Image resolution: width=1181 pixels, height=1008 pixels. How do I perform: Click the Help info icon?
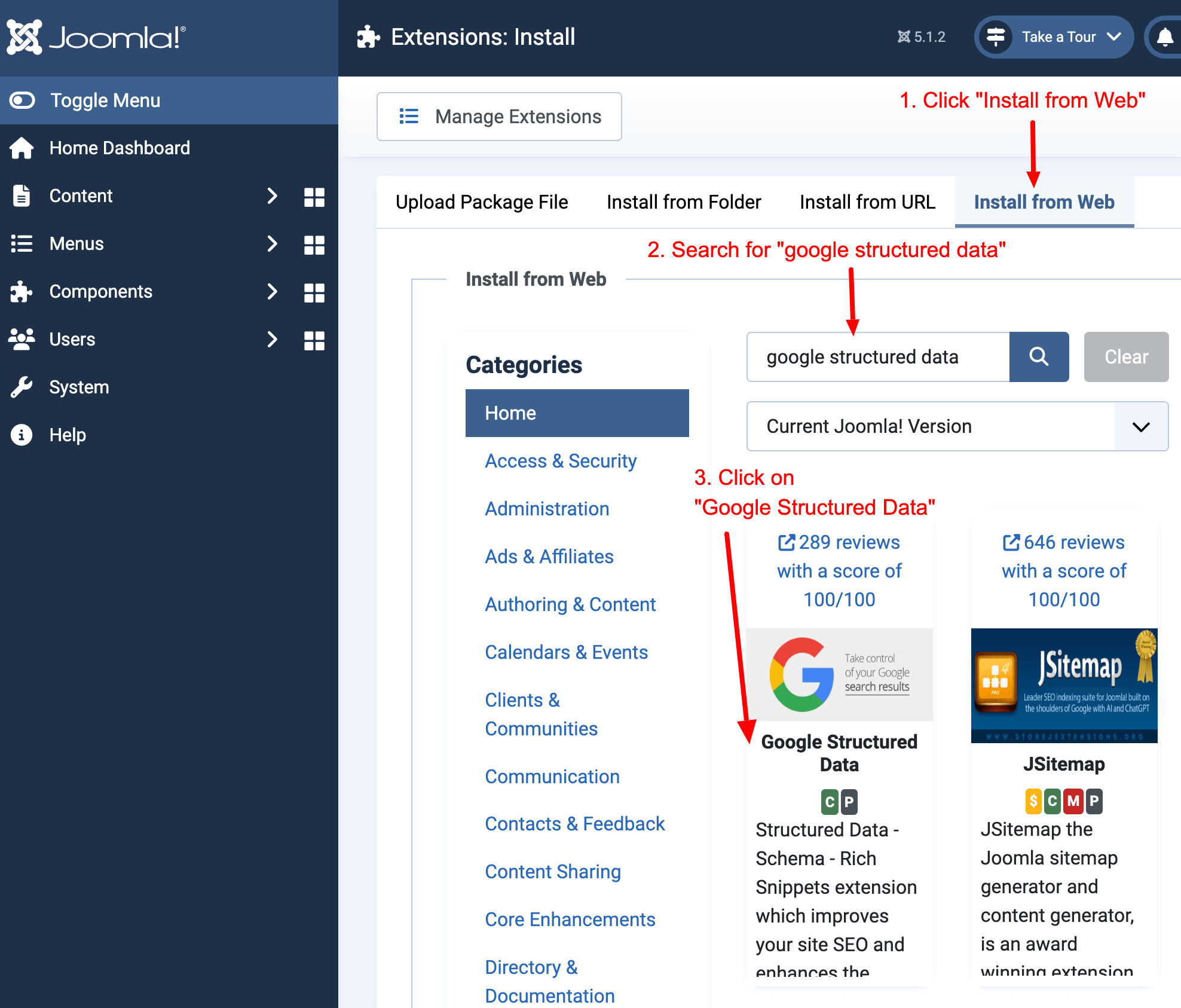click(x=22, y=435)
